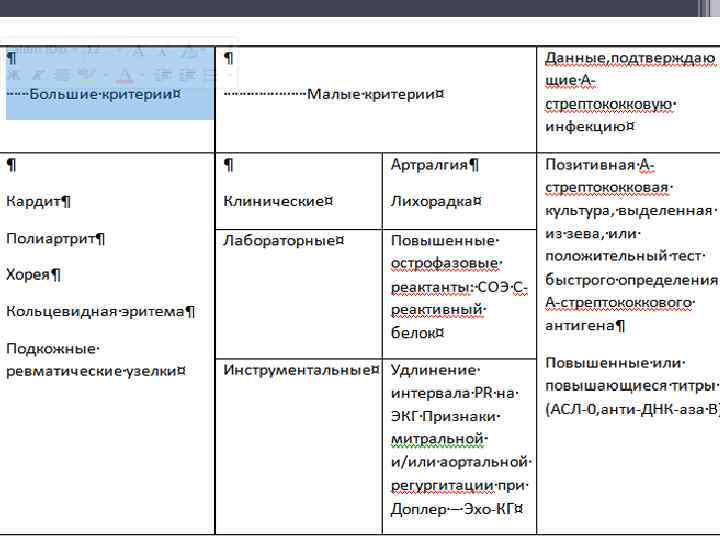Click faded bold Ж button in mini toolbar

14,74
